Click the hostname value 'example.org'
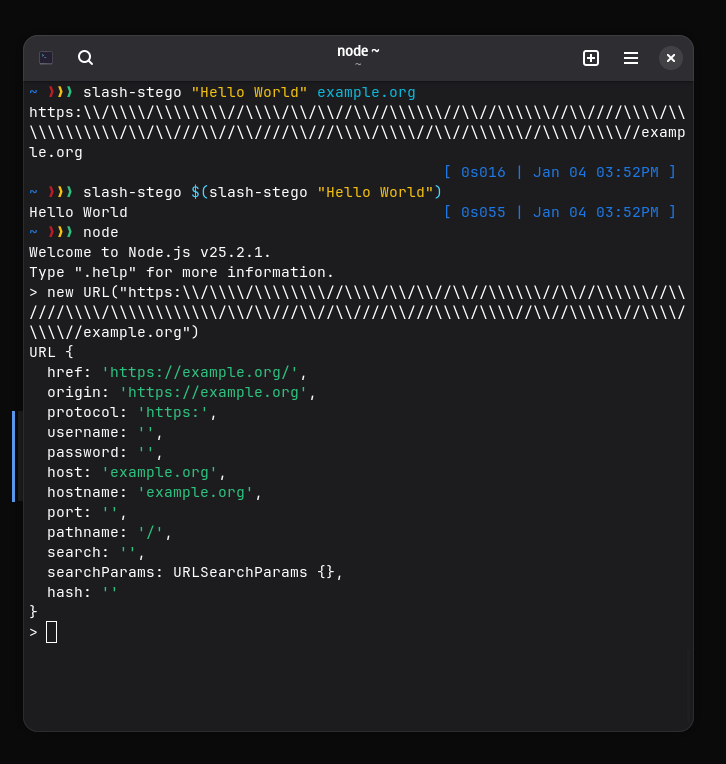726x764 pixels. 195,492
